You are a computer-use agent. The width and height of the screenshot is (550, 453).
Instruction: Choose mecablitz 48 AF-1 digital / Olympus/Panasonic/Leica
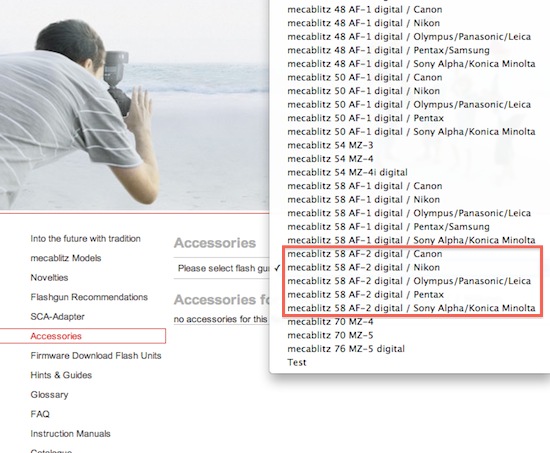click(409, 37)
